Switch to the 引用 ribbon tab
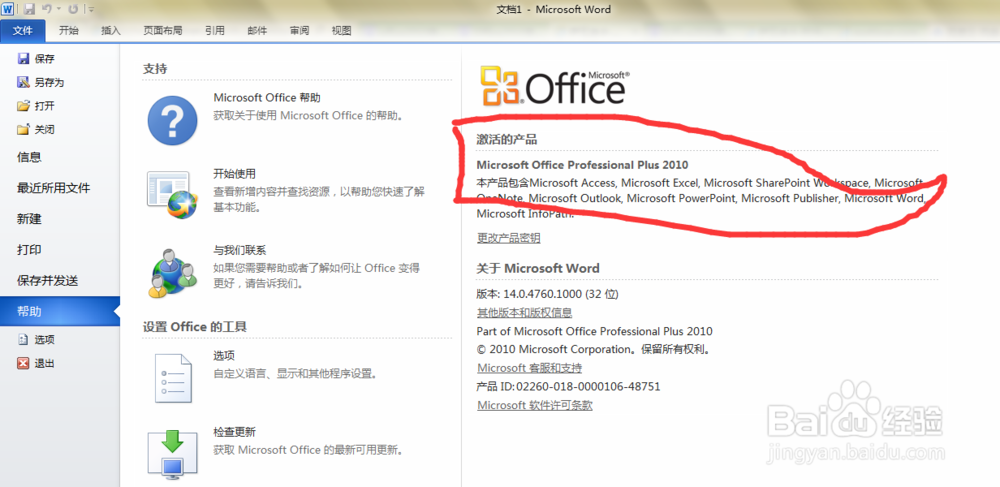 [215, 30]
